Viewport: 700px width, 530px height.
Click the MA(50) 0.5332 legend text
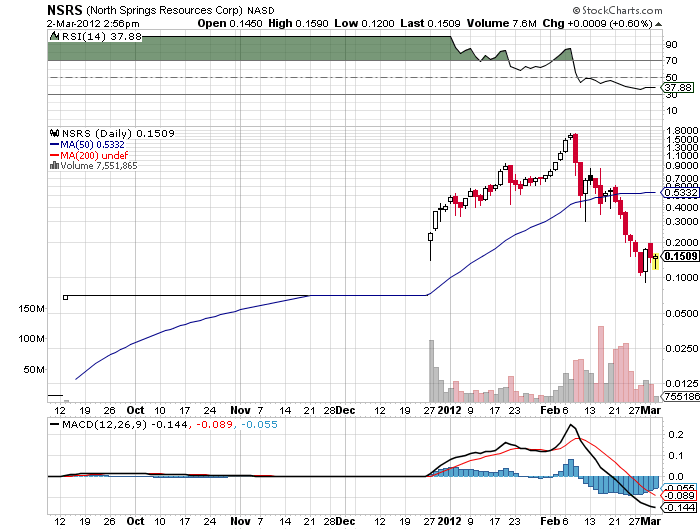tap(92, 145)
